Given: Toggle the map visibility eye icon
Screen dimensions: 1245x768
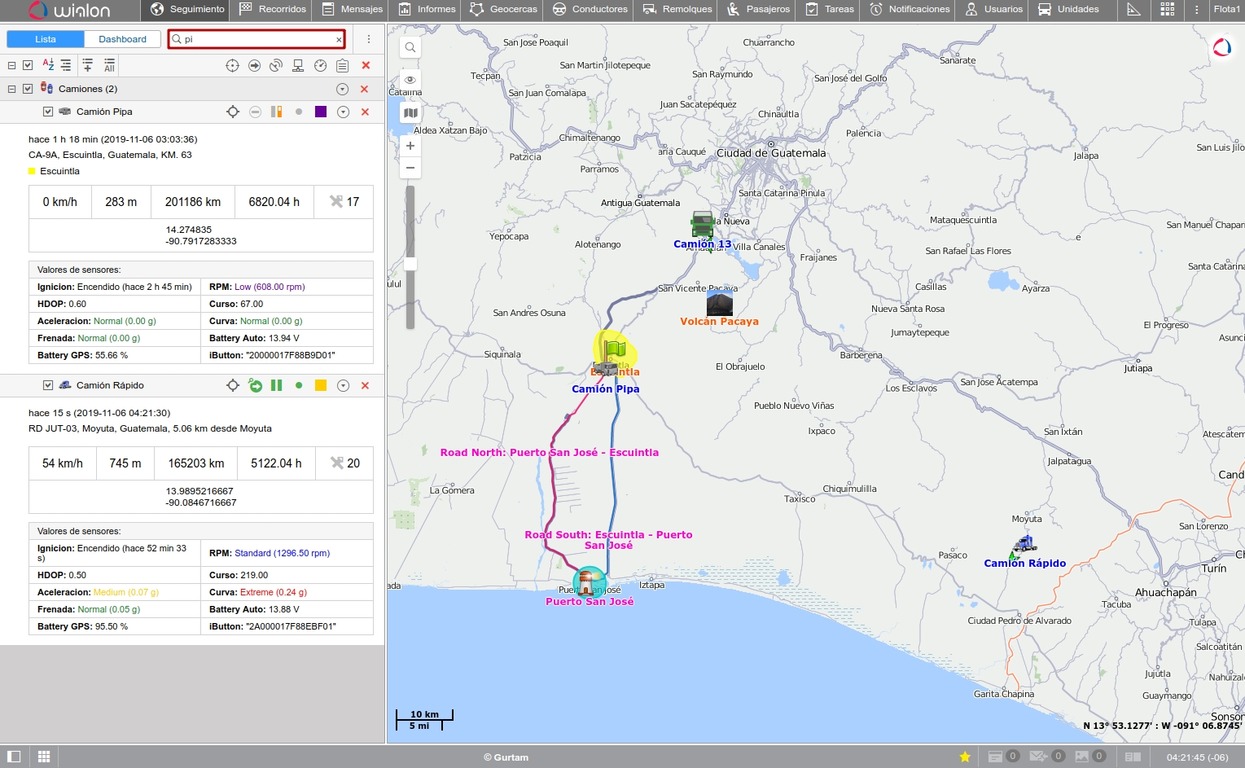Looking at the screenshot, I should click(411, 80).
